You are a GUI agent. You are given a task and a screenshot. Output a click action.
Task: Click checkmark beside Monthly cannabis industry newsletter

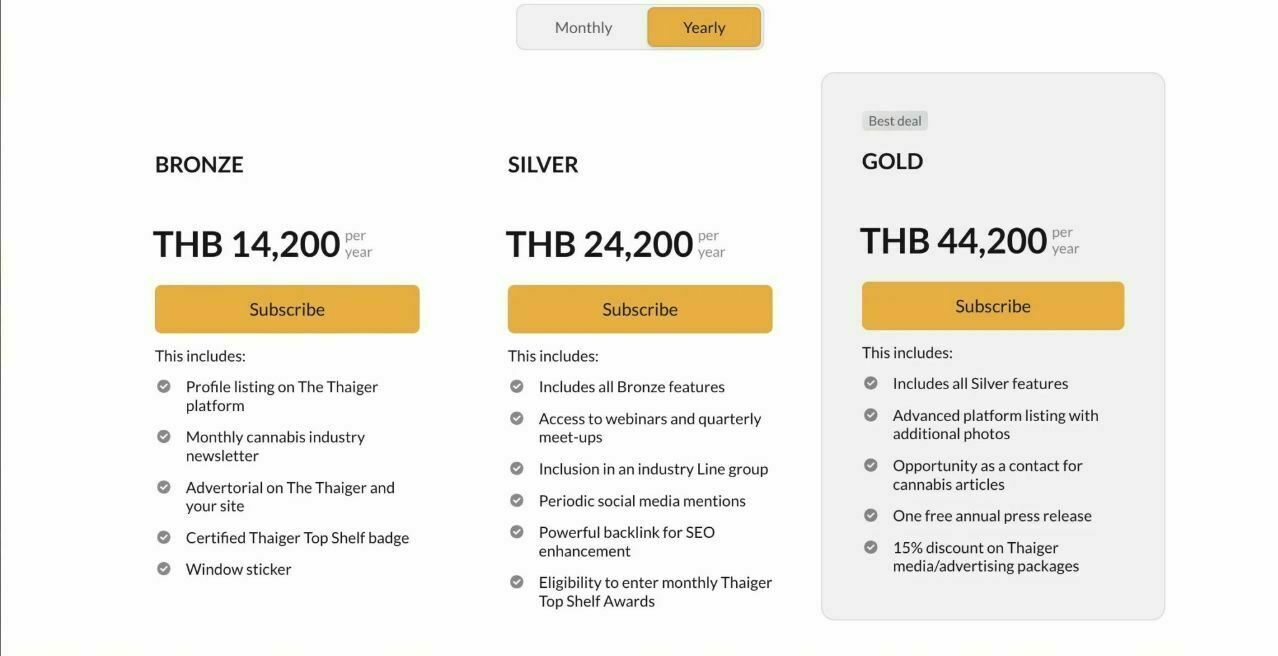point(164,436)
